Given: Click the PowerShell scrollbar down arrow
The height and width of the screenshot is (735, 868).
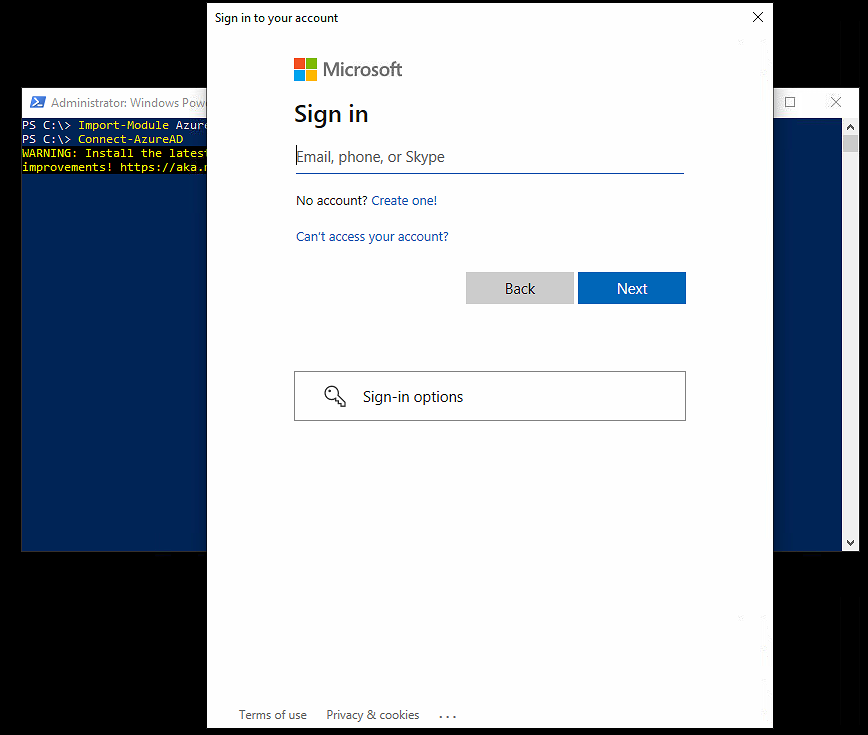Looking at the screenshot, I should point(850,543).
